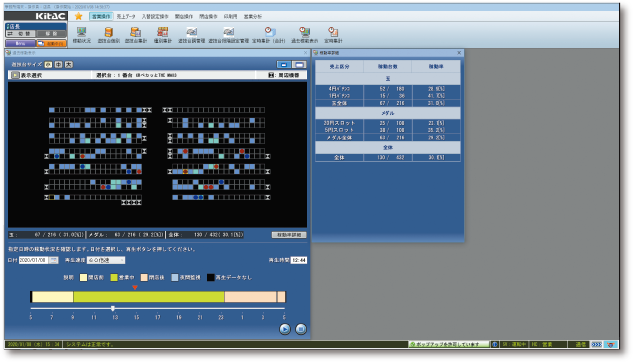This screenshot has height=362, width=633.
Task: Select the medium (中) machine size option
Action: pos(59,65)
